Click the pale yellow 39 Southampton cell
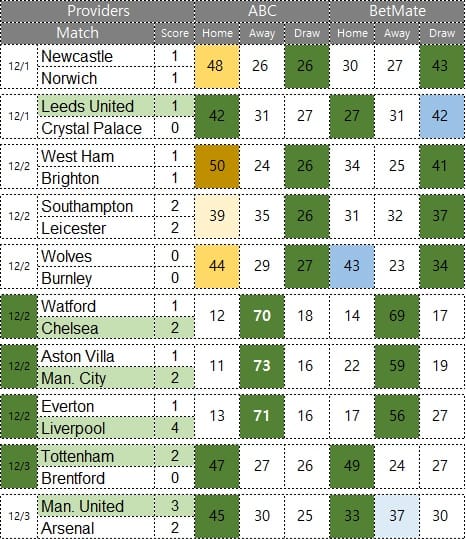 point(217,216)
